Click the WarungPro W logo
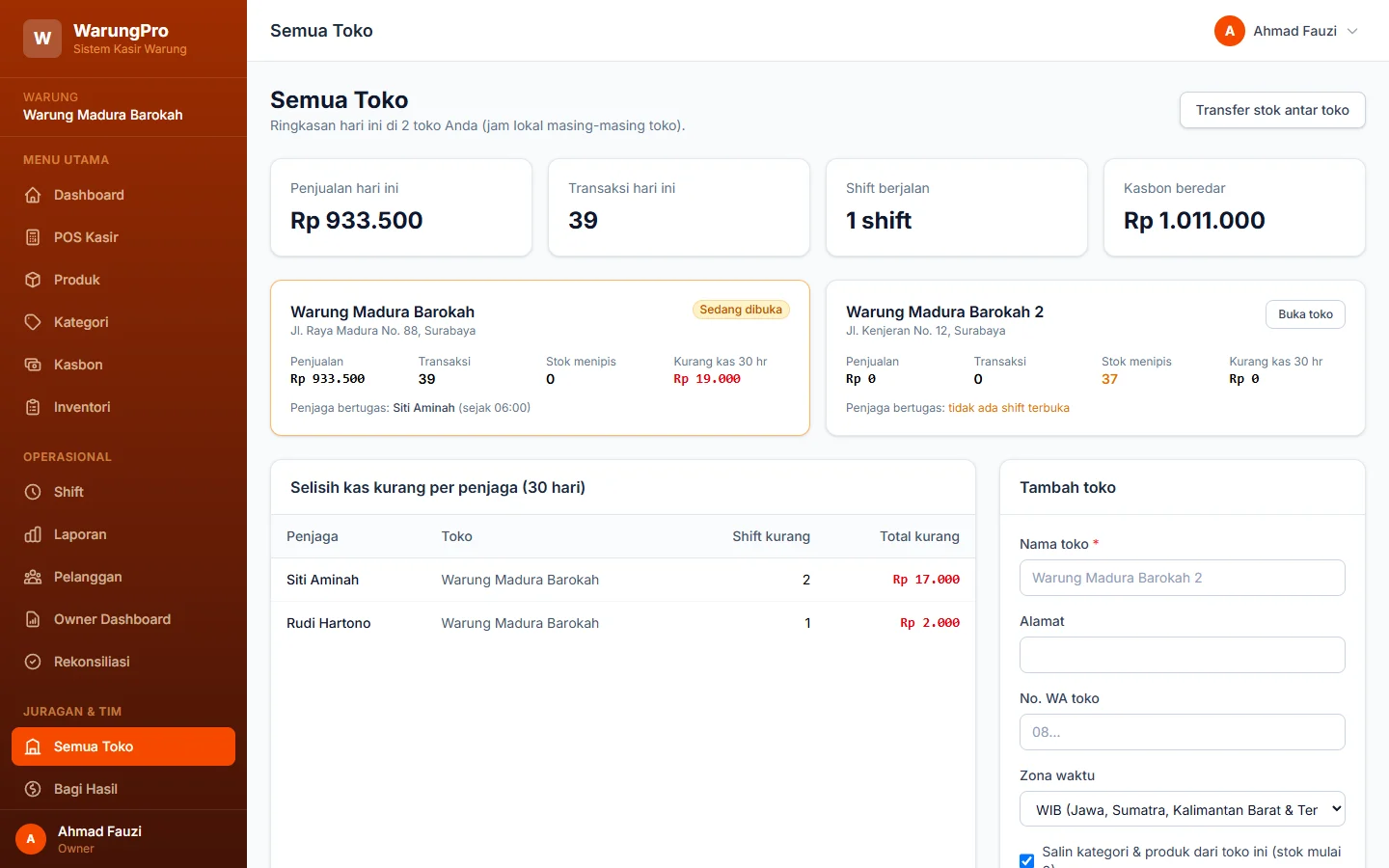This screenshot has height=868, width=1389. point(42,39)
